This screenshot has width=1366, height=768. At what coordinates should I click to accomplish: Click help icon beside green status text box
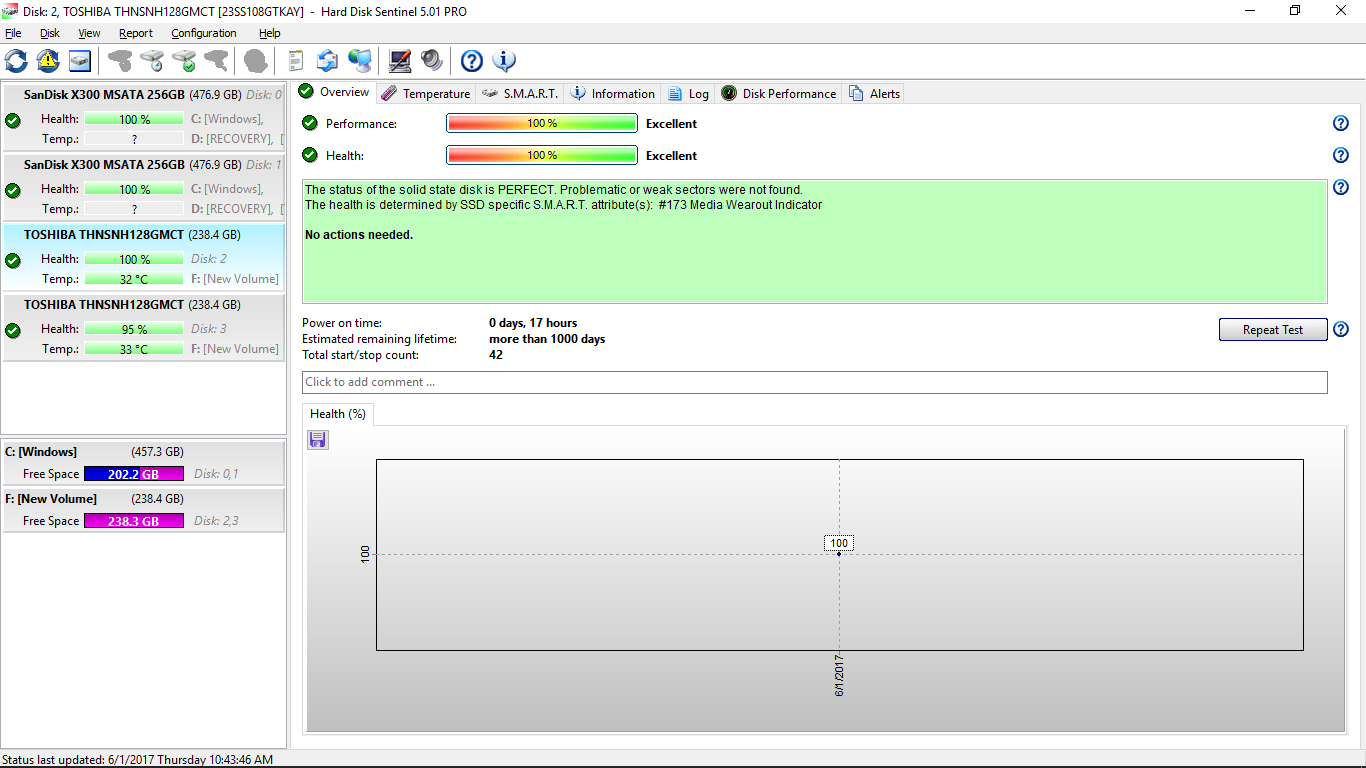[1341, 187]
